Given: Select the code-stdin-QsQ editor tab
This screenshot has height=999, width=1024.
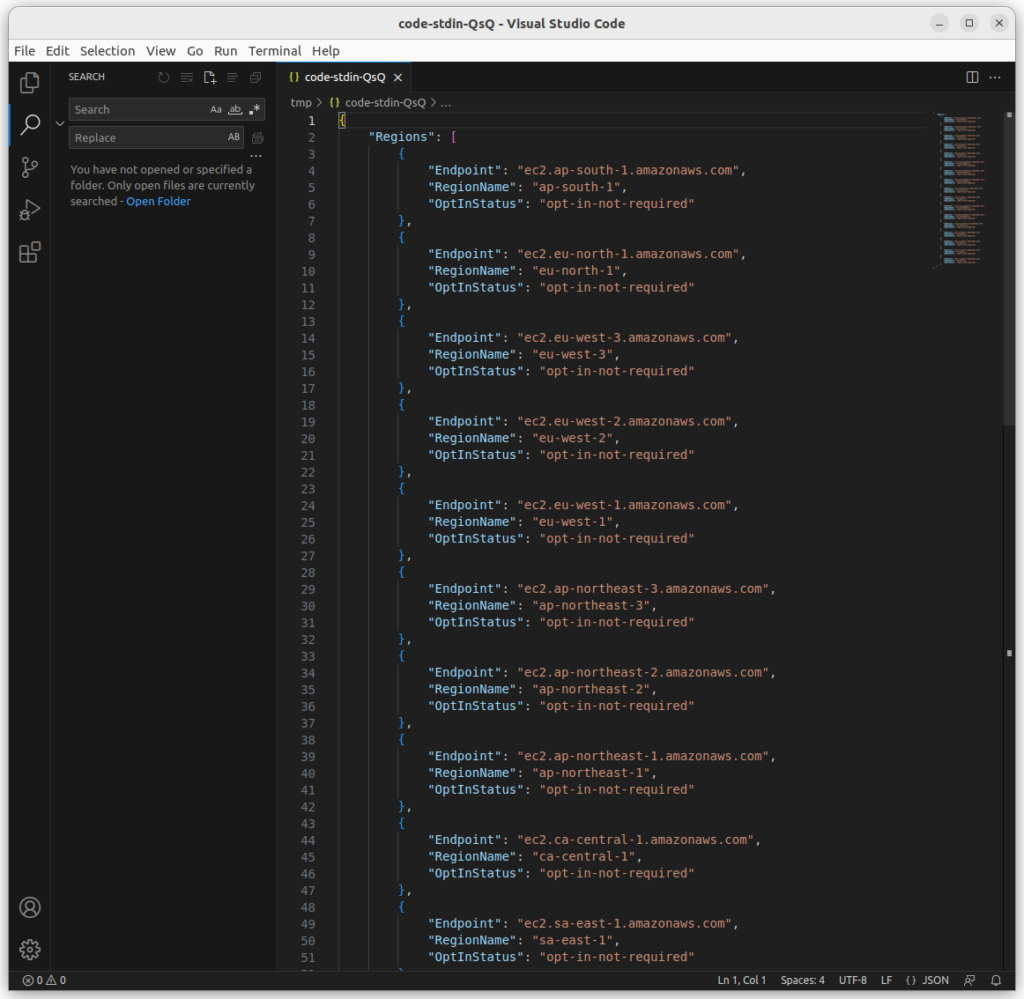Looking at the screenshot, I should click(340, 76).
